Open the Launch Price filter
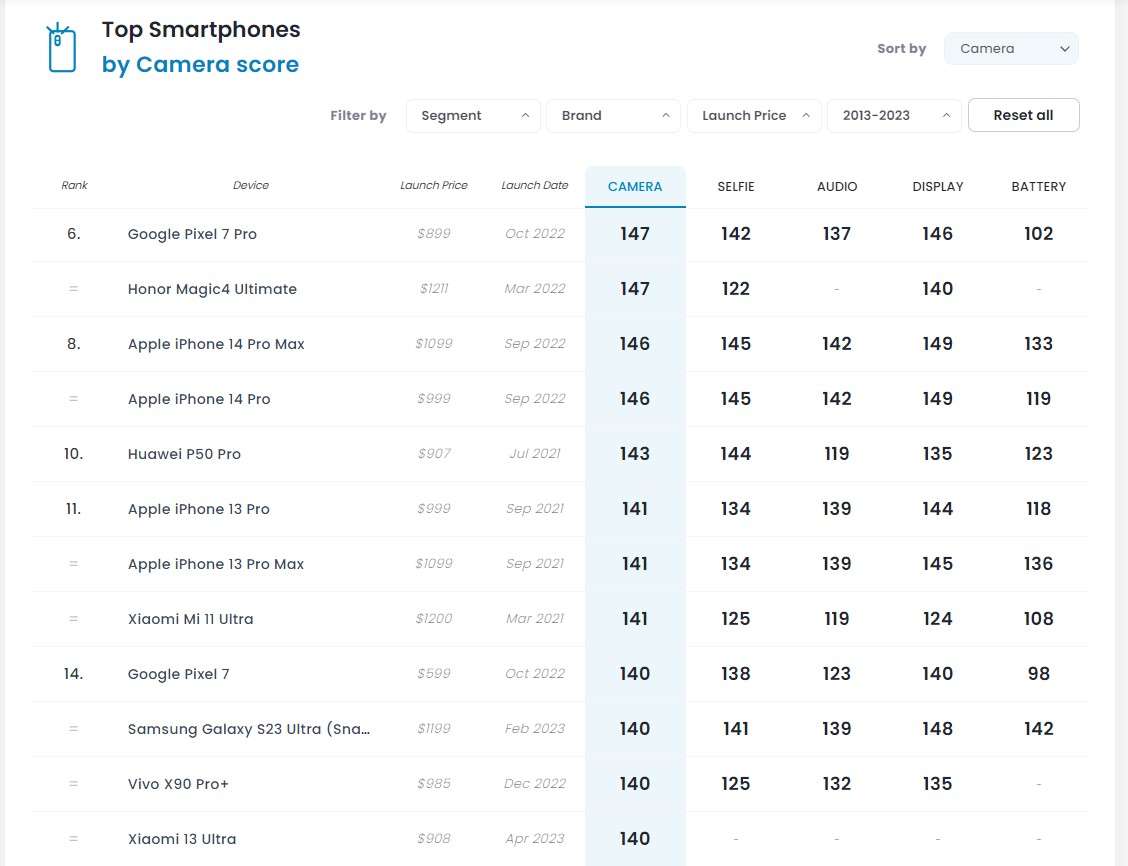This screenshot has width=1128, height=866. pyautogui.click(x=754, y=116)
